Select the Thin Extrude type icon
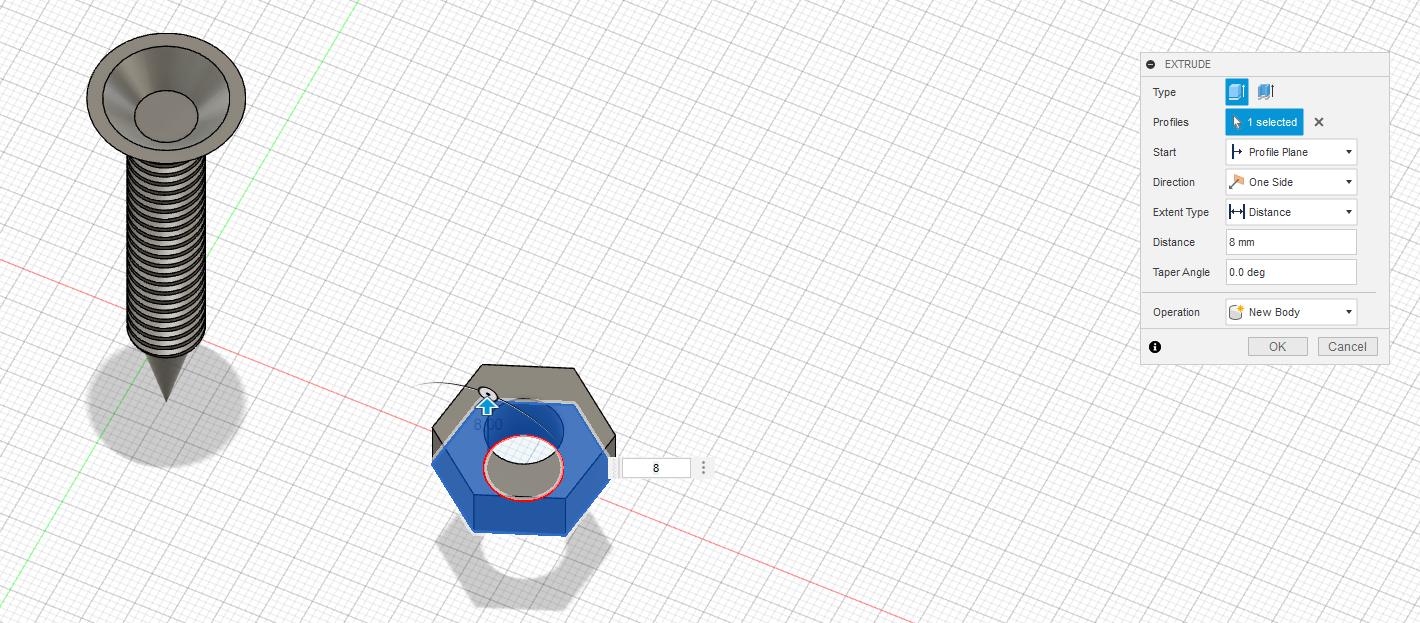The image size is (1420, 623). click(x=1265, y=92)
